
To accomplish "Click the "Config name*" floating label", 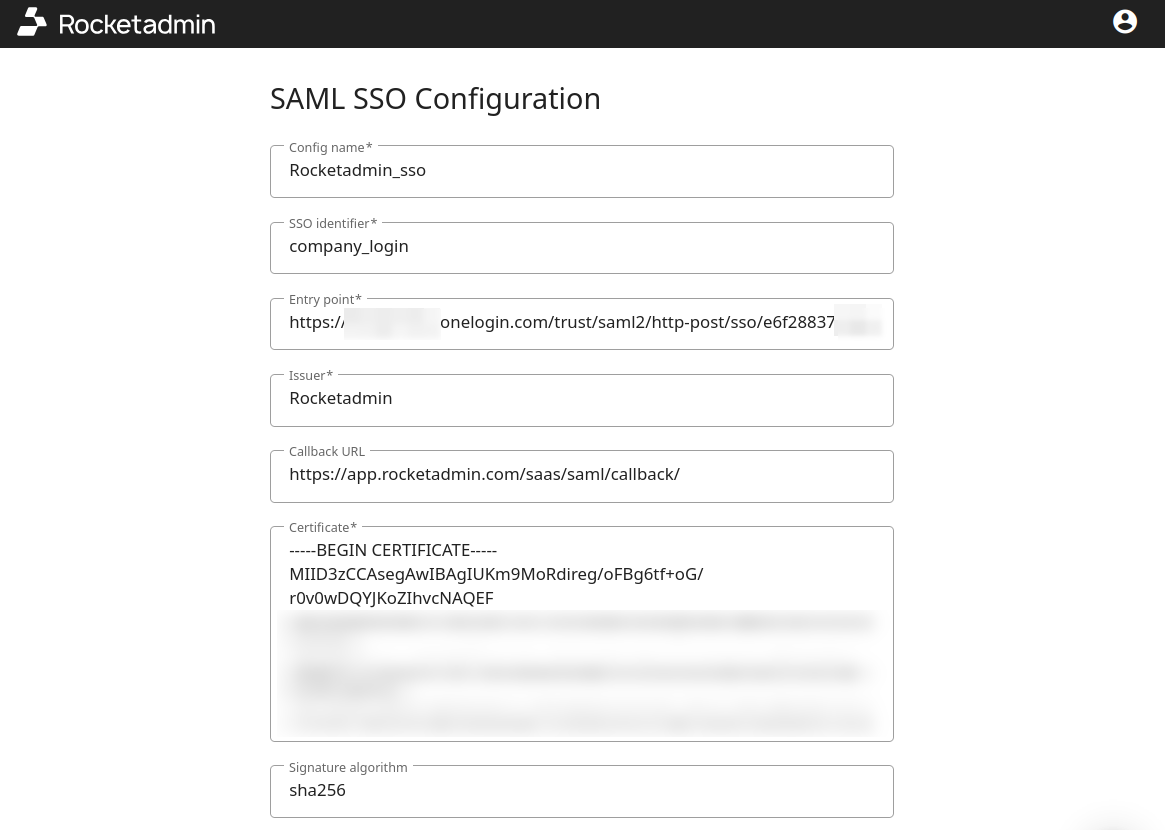I will click(330, 147).
